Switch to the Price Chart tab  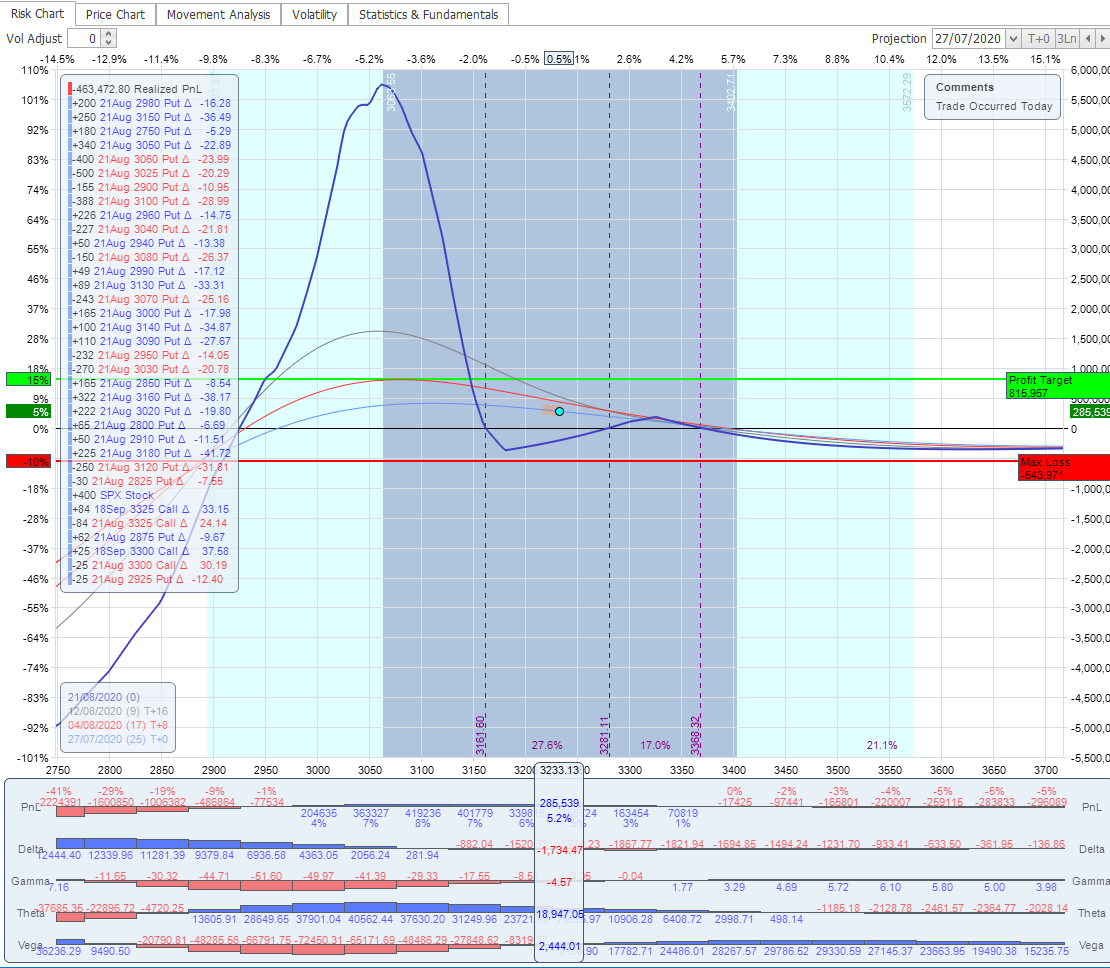pyautogui.click(x=115, y=15)
